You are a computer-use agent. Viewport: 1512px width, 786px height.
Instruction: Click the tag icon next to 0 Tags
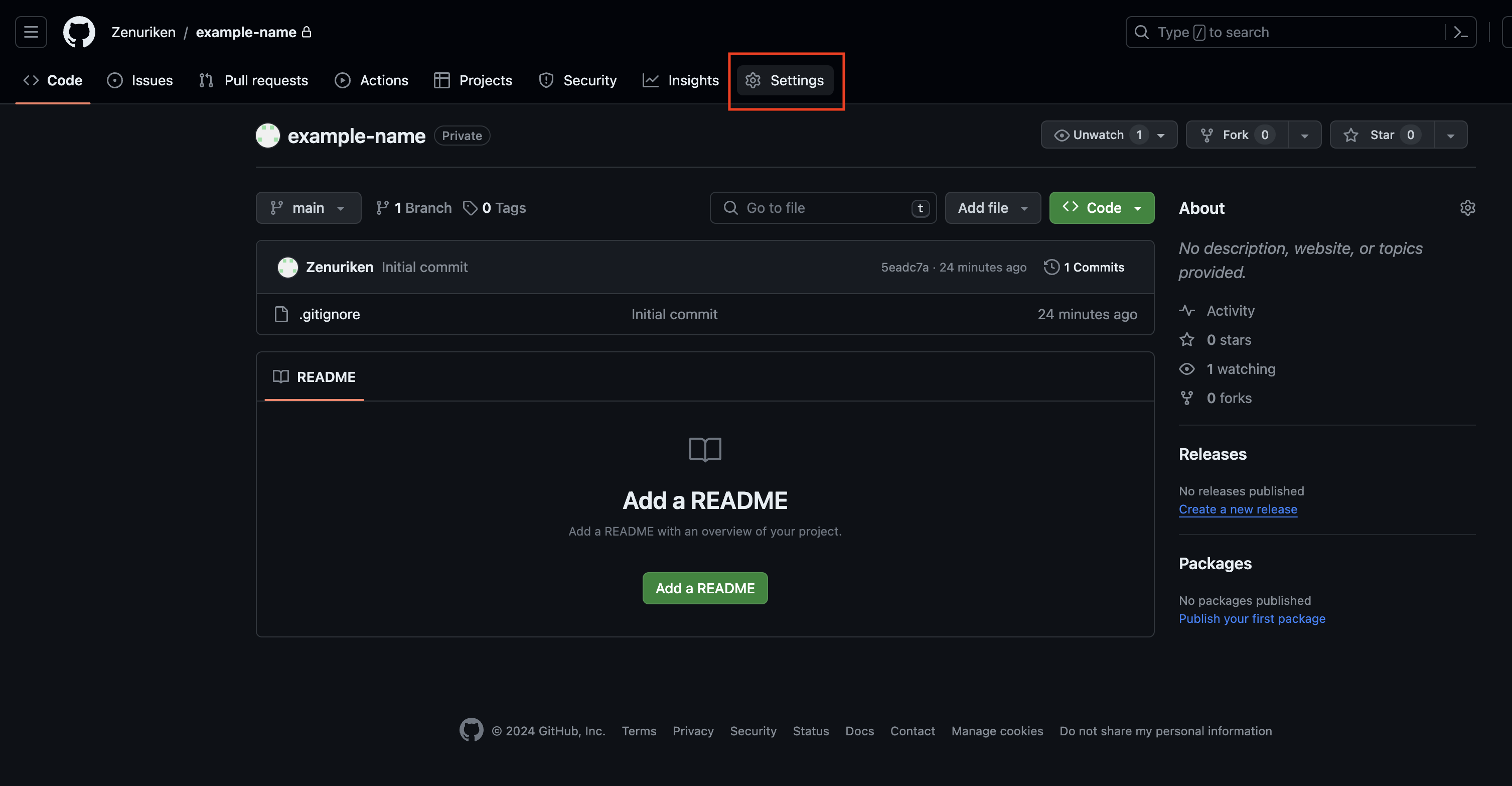pyautogui.click(x=470, y=208)
